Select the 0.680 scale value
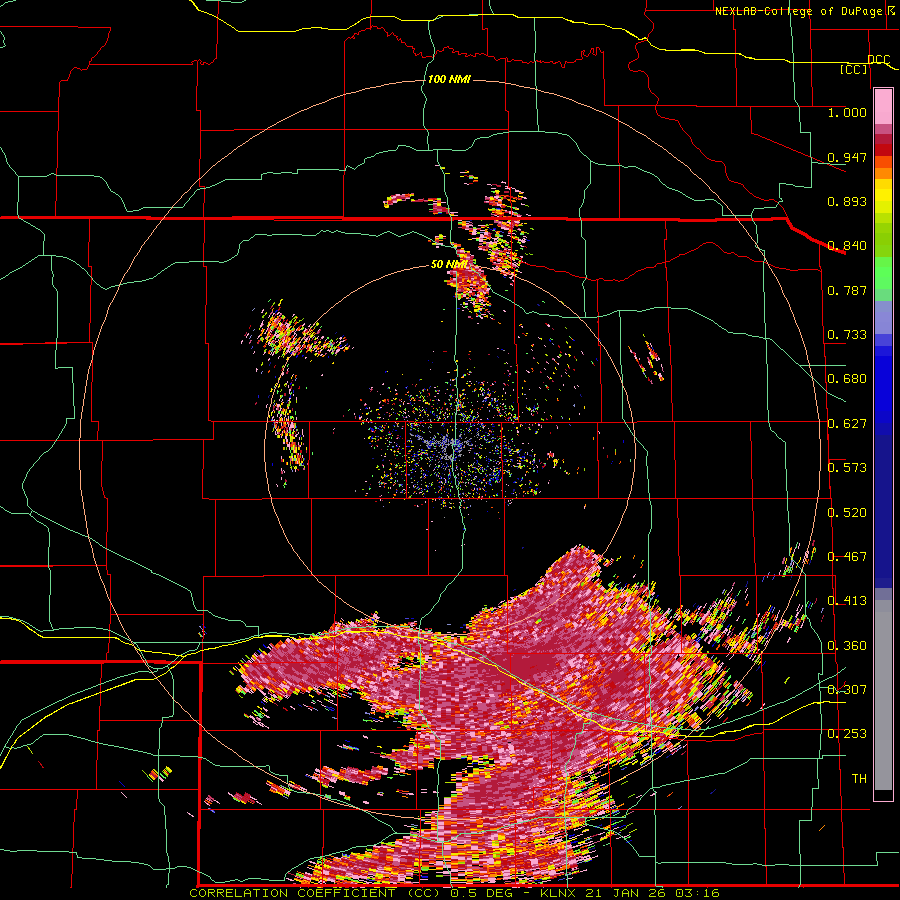 coord(847,379)
